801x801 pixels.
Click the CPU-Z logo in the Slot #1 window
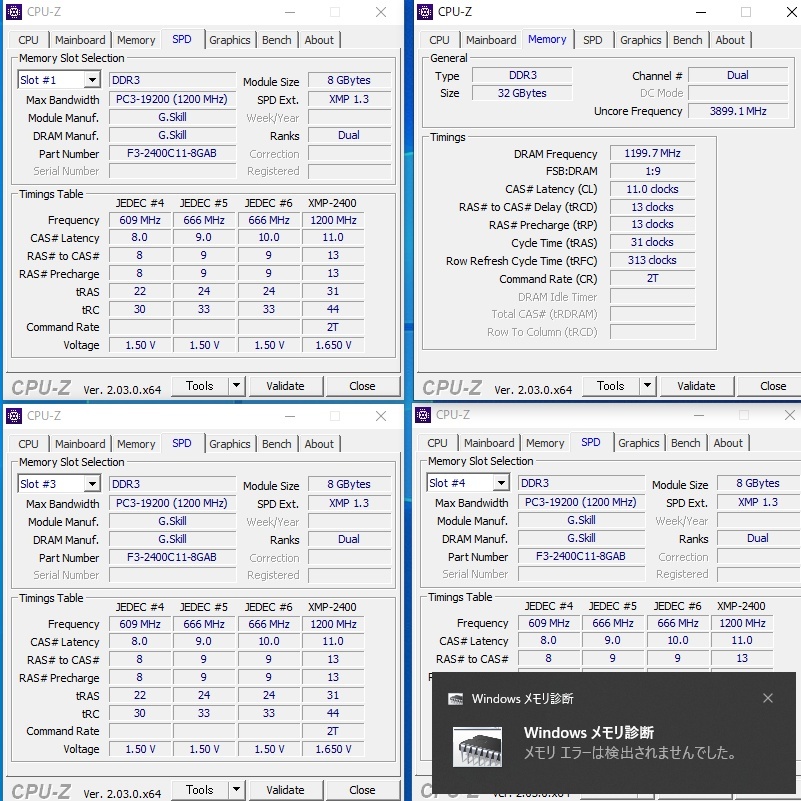coord(42,386)
